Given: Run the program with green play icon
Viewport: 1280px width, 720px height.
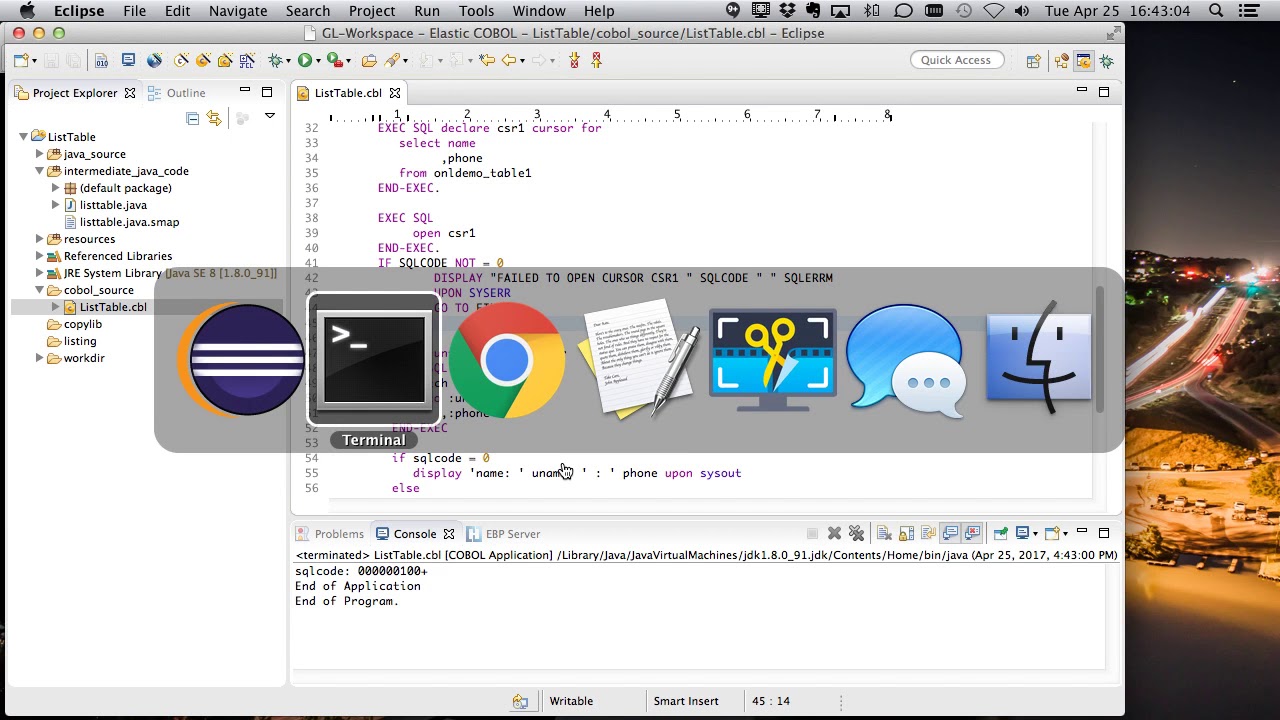Looking at the screenshot, I should [x=304, y=61].
